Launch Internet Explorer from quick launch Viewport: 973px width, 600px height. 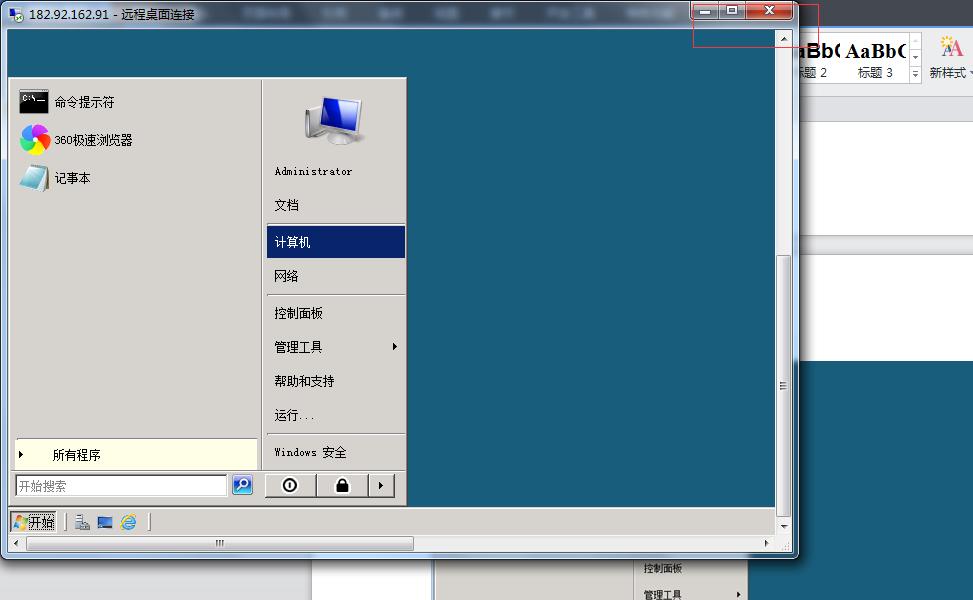128,522
